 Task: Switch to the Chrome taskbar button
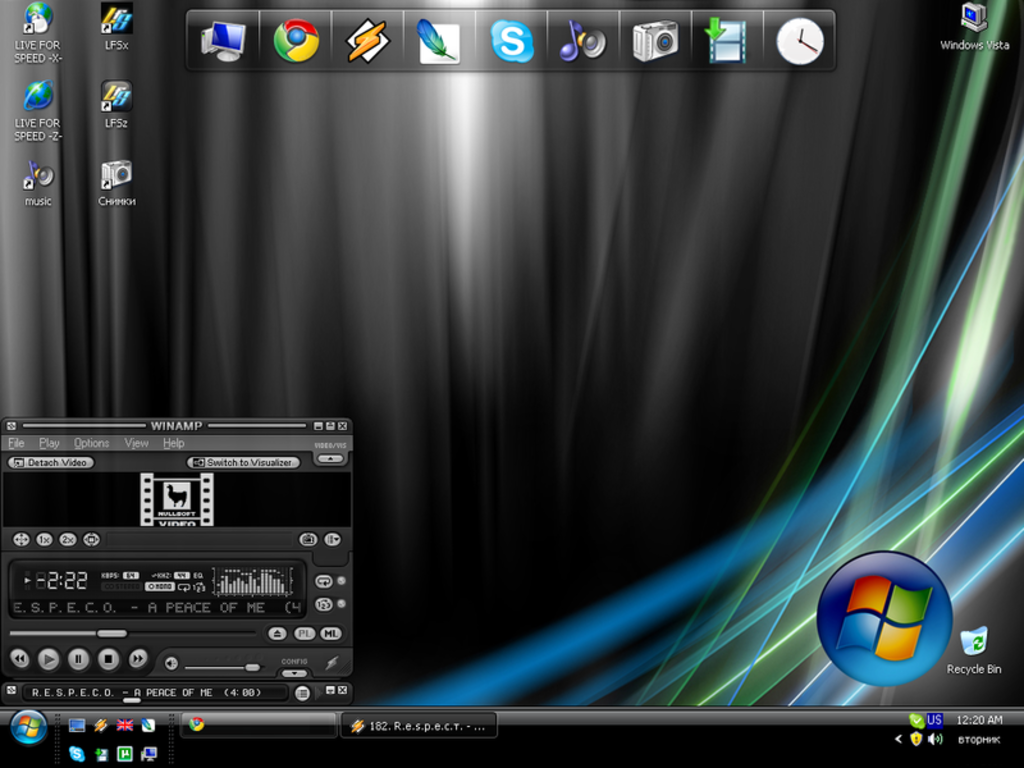(x=259, y=725)
